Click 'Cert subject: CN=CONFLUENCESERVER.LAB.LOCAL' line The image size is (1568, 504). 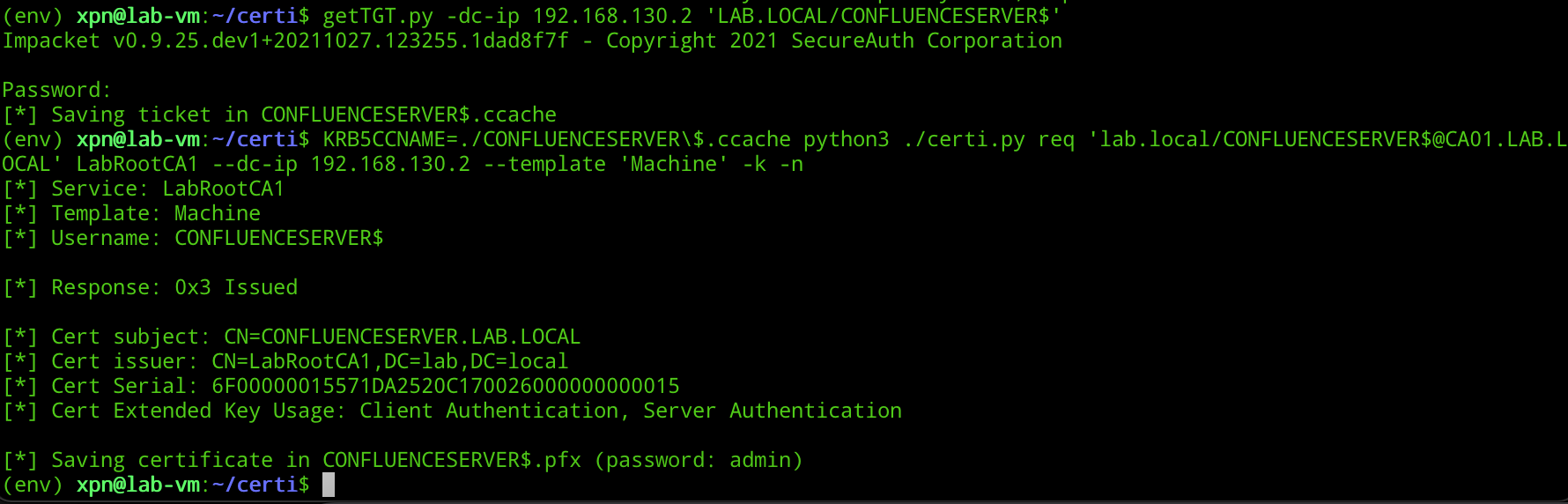[x=292, y=337]
